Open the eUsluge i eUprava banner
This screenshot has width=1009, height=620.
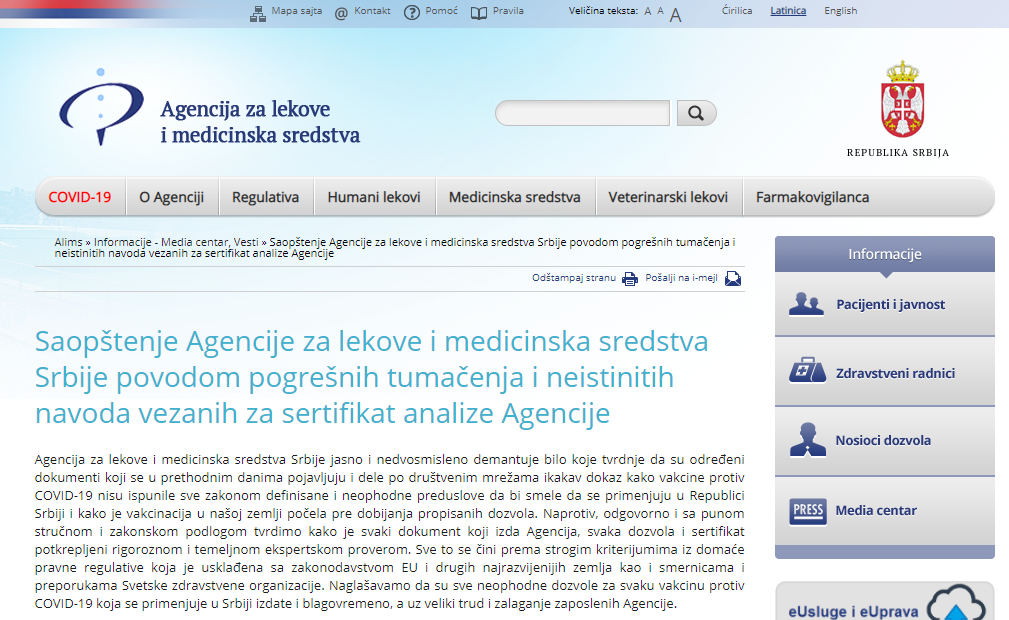885,602
